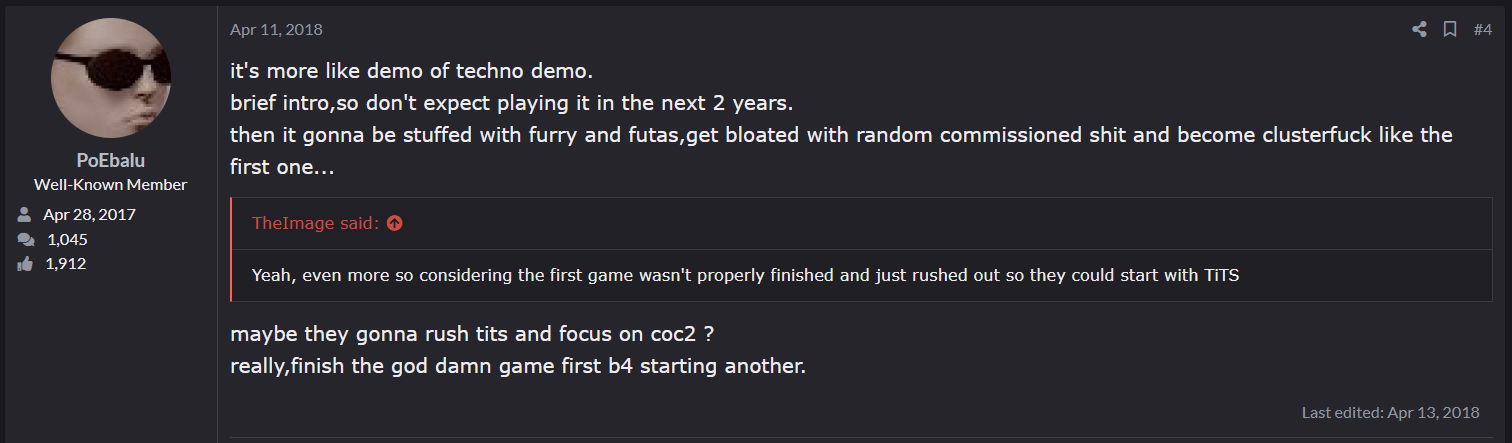Open the 1,912 reaction score count

[x=66, y=264]
